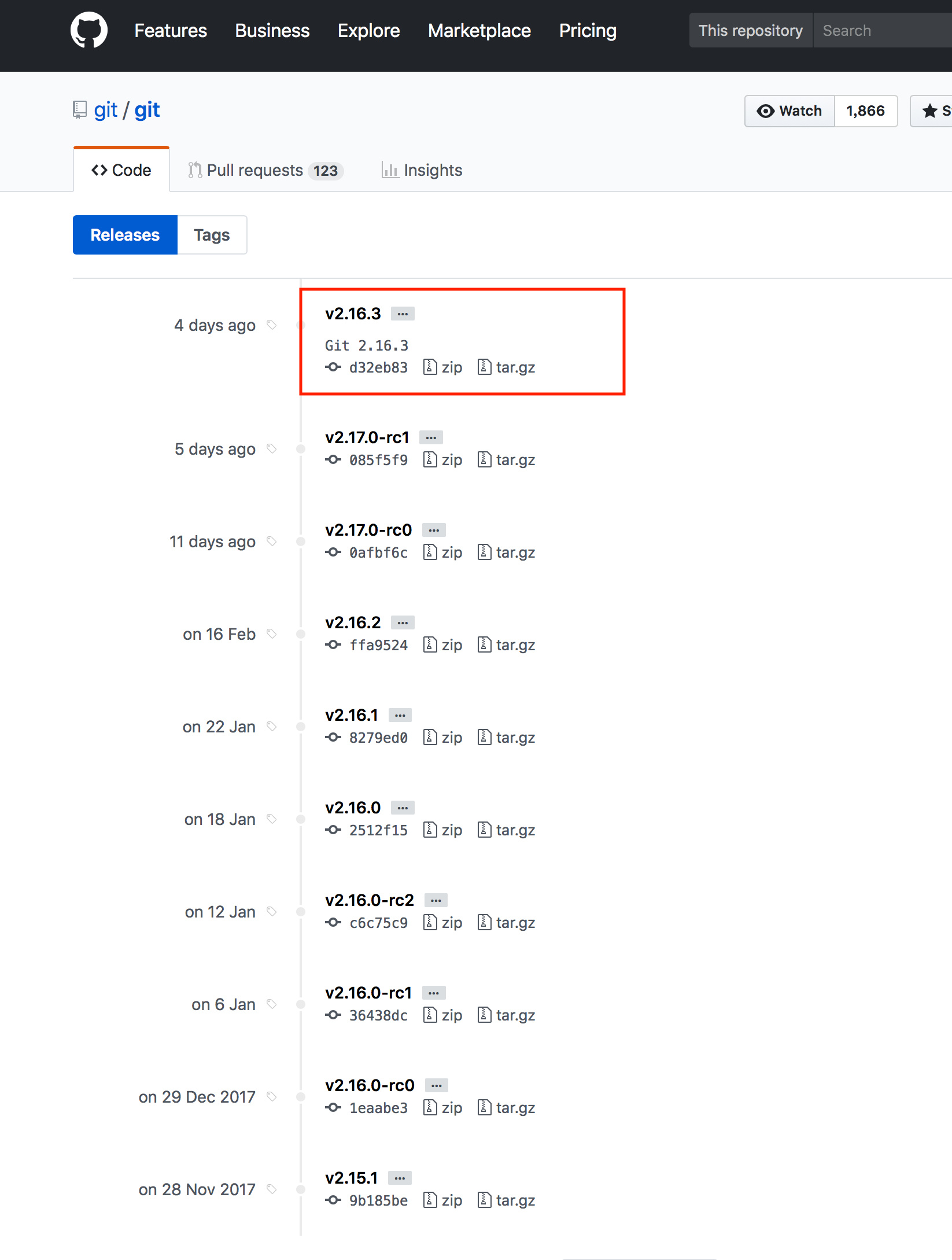The width and height of the screenshot is (952, 1260).
Task: Switch to the Pull requests tab
Action: (265, 170)
